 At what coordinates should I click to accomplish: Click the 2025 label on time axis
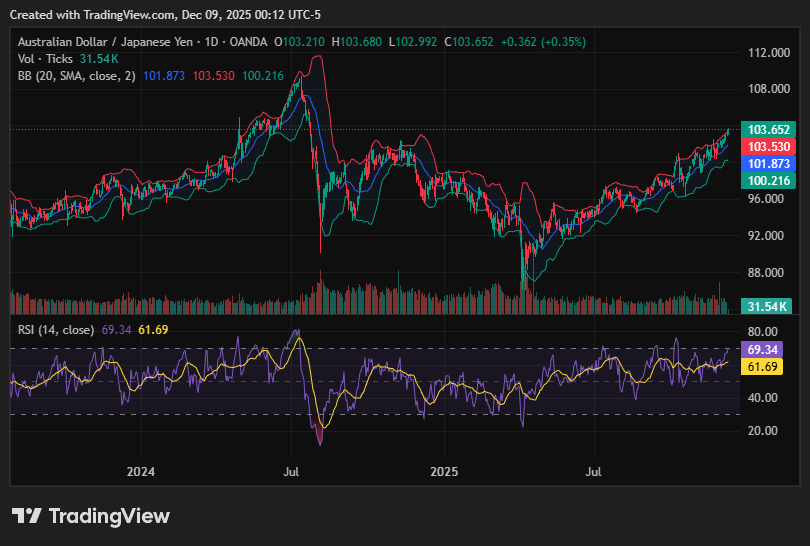click(x=443, y=470)
